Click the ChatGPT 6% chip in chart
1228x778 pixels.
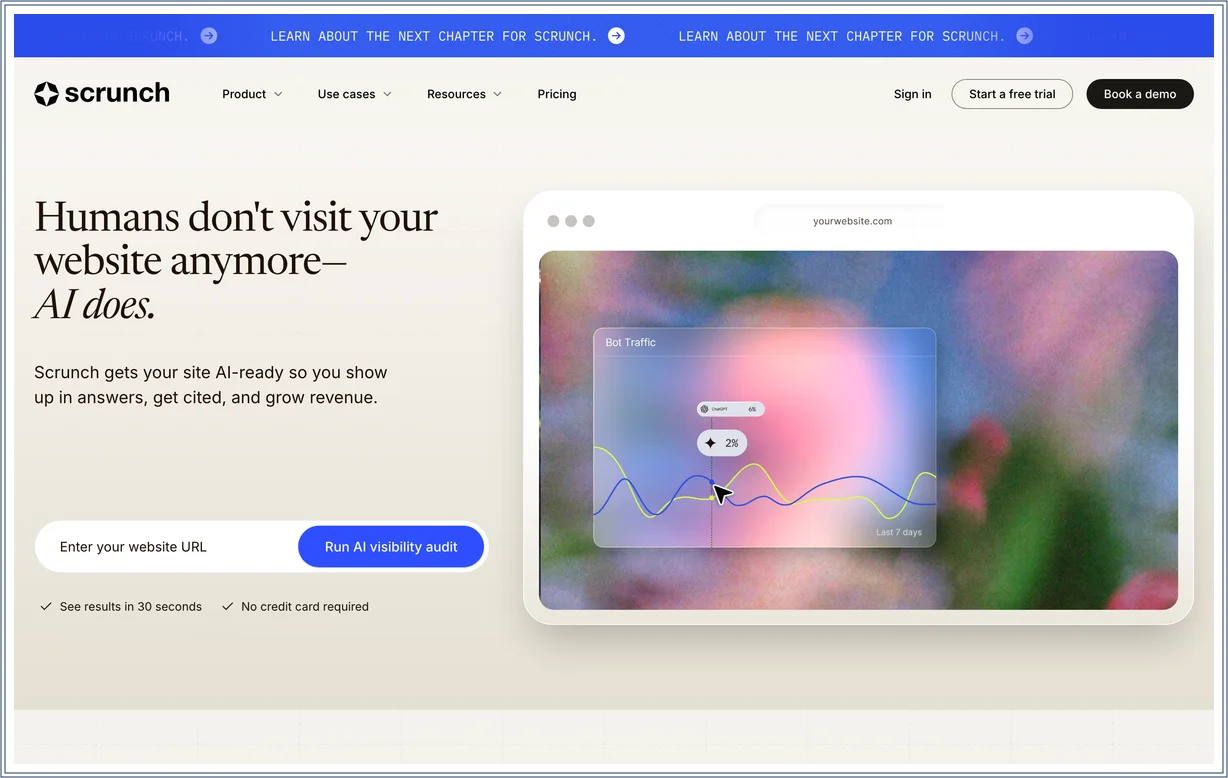[731, 409]
